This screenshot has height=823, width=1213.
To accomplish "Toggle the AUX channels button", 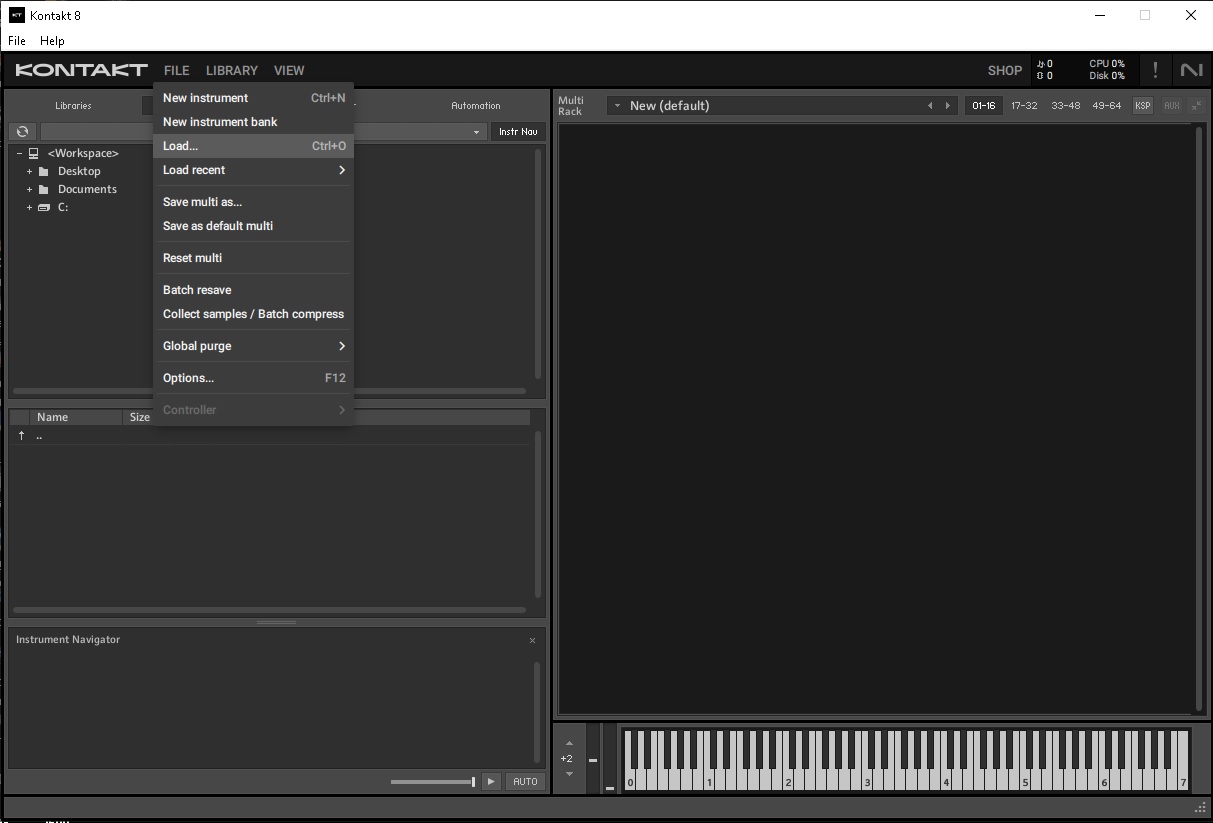I will tap(1171, 105).
